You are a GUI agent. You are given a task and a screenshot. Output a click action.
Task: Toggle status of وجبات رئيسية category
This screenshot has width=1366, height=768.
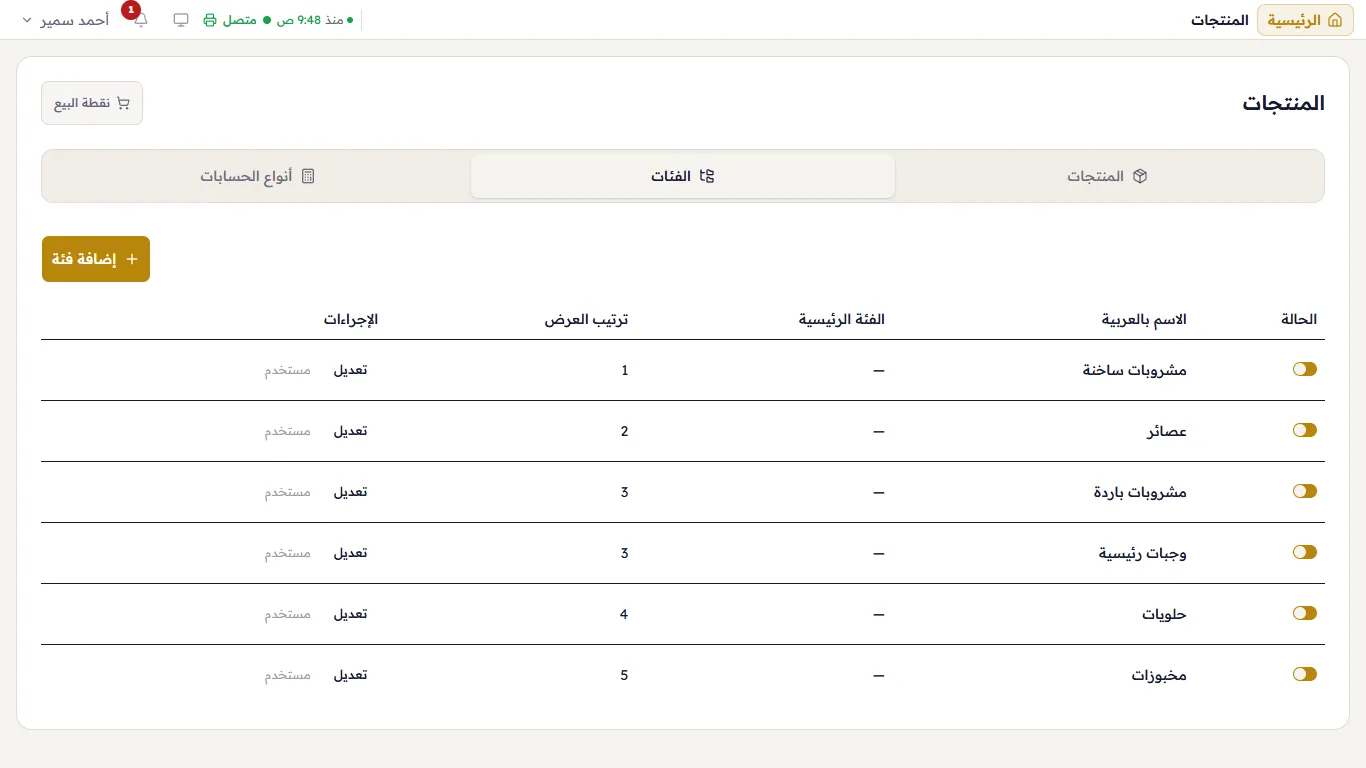coord(1305,552)
